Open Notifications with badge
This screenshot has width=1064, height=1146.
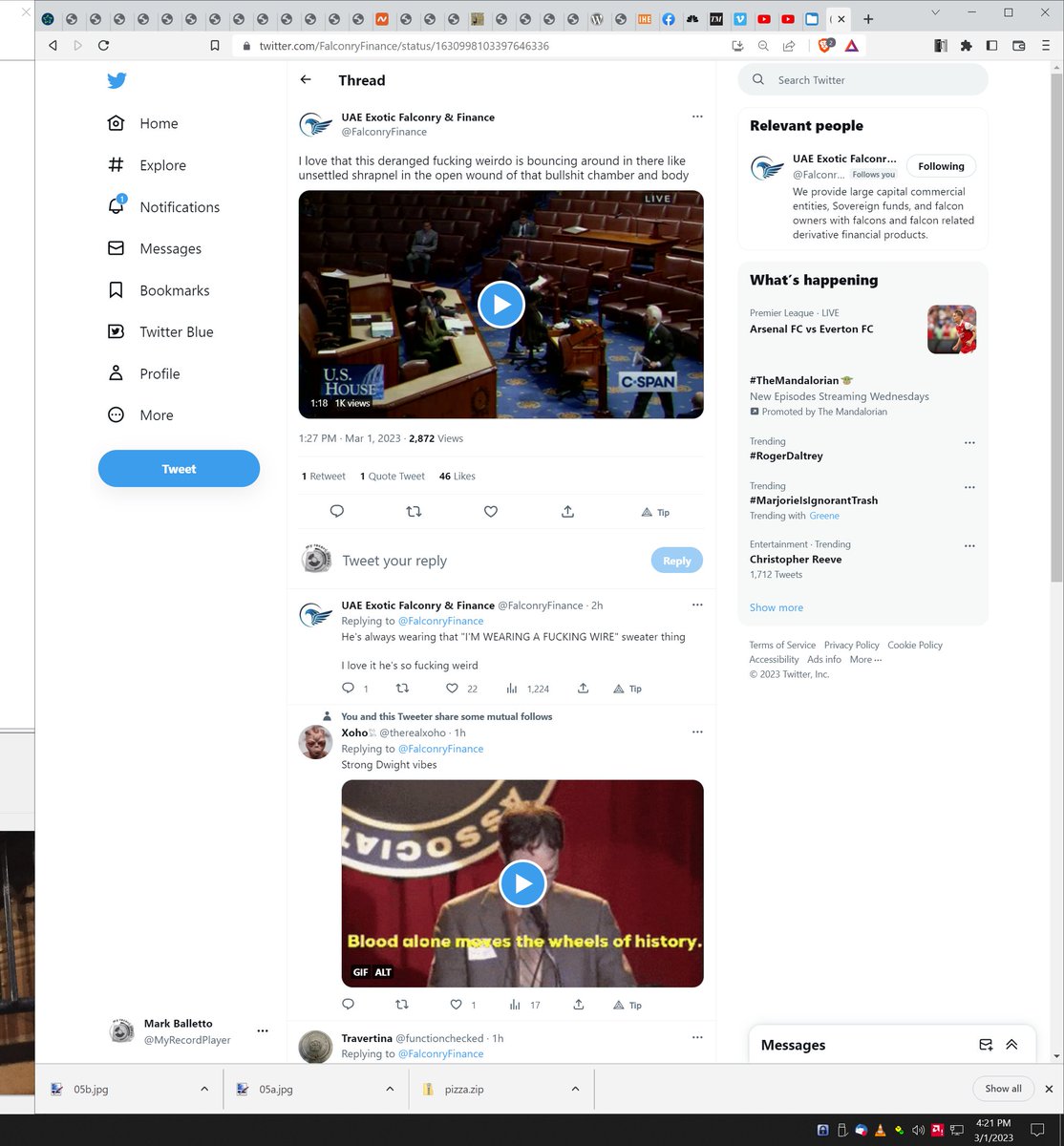[x=163, y=206]
